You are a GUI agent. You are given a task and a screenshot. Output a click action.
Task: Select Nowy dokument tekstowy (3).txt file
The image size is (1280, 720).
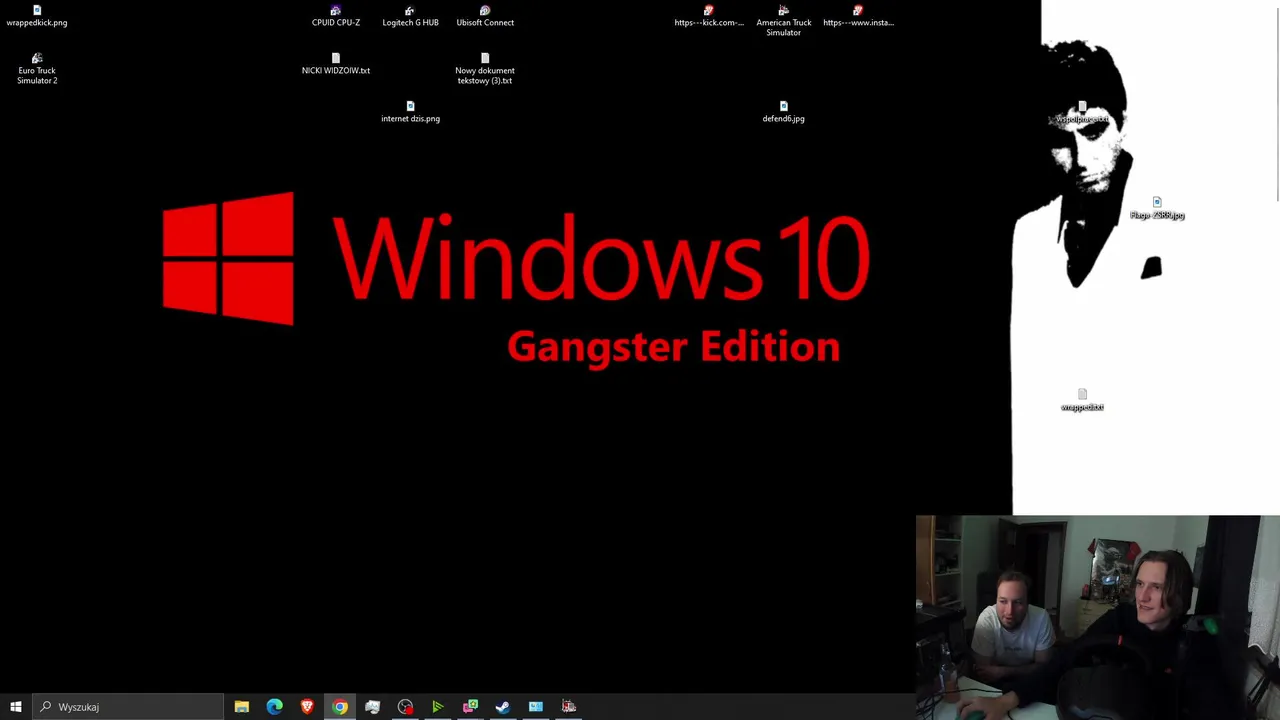pos(485,69)
